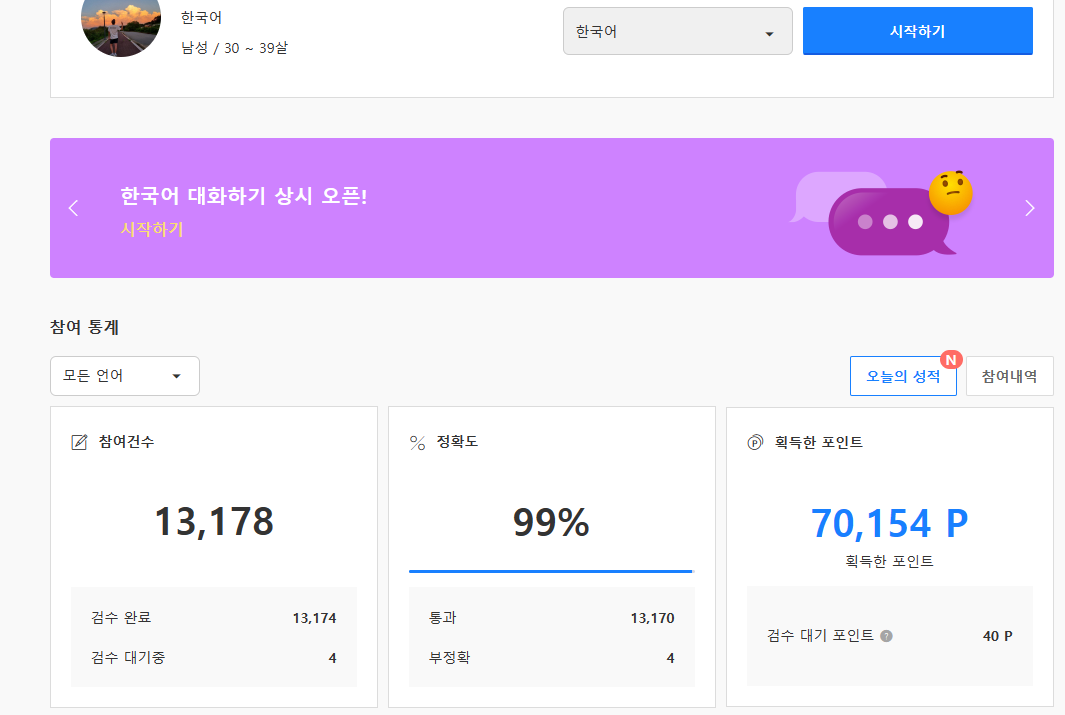Image resolution: width=1065 pixels, height=715 pixels.
Task: Click the blue accuracy progress bar
Action: pos(551,572)
